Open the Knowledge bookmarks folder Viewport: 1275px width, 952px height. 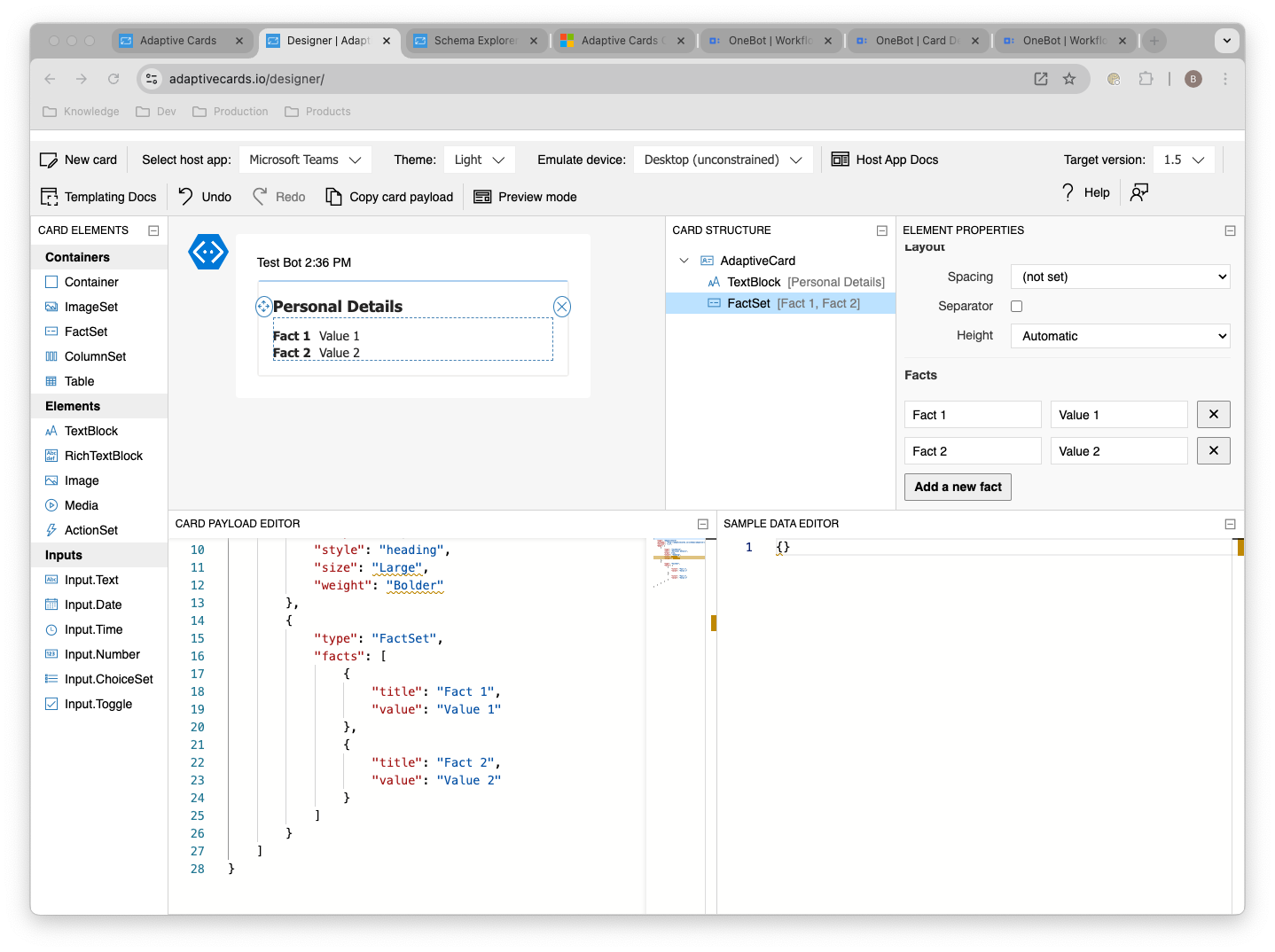click(81, 112)
